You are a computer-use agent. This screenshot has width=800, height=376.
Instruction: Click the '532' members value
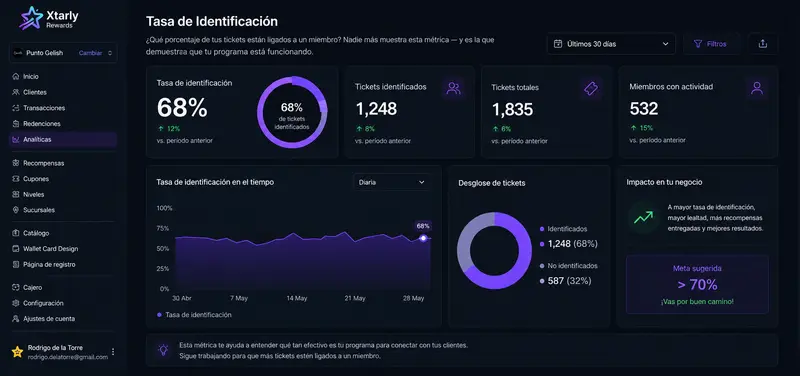pyautogui.click(x=644, y=109)
